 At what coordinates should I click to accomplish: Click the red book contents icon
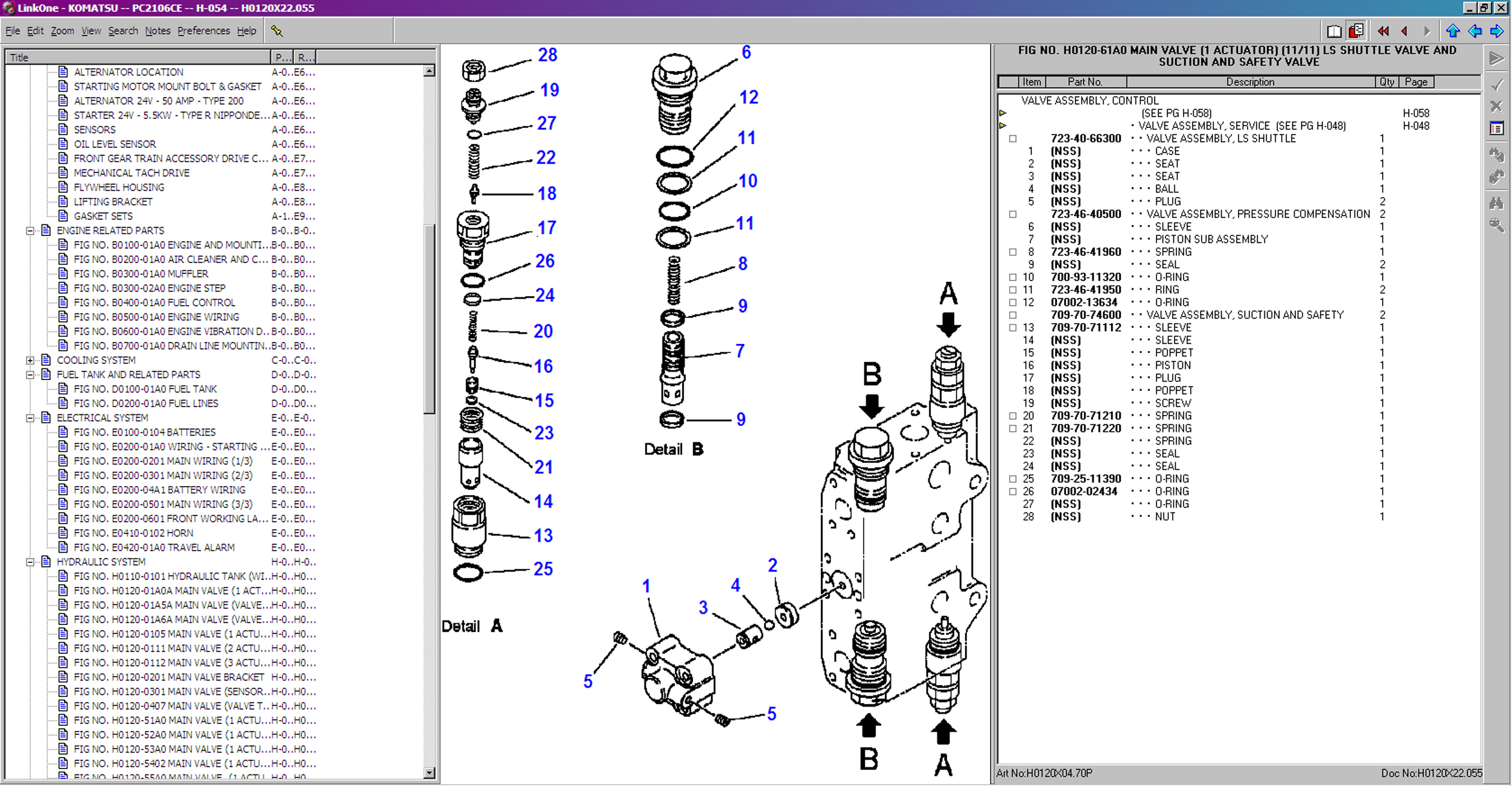click(x=1356, y=31)
